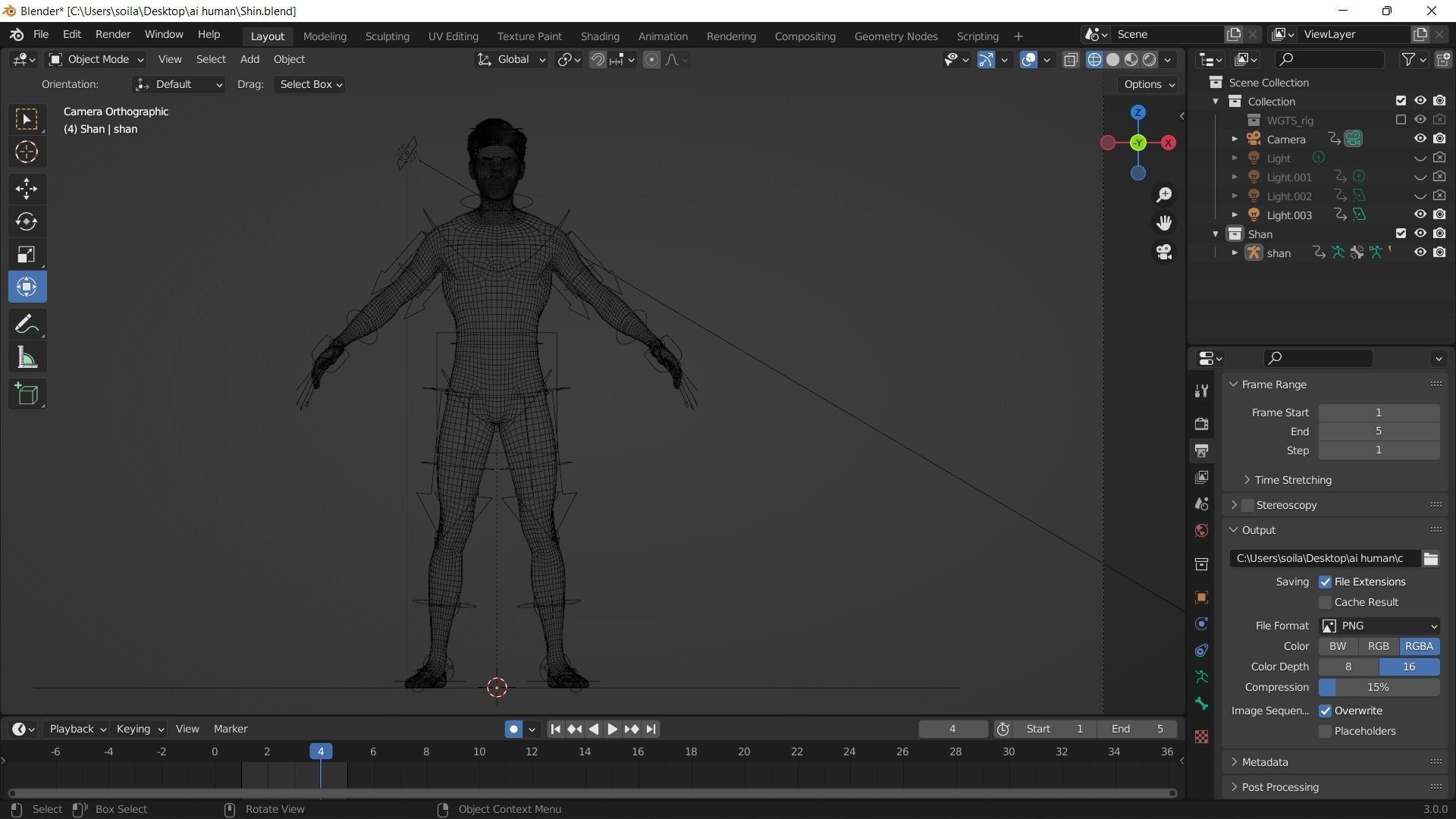The width and height of the screenshot is (1456, 819).
Task: Open the View Layer properties tab
Action: (x=1201, y=477)
